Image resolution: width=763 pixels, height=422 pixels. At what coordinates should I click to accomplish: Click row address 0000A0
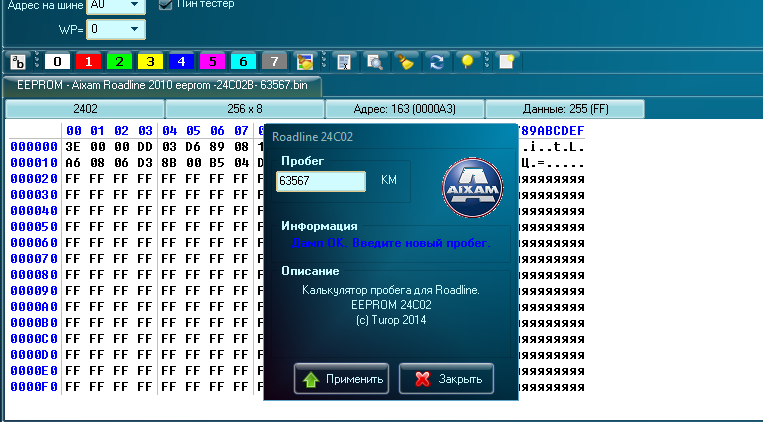click(x=34, y=307)
